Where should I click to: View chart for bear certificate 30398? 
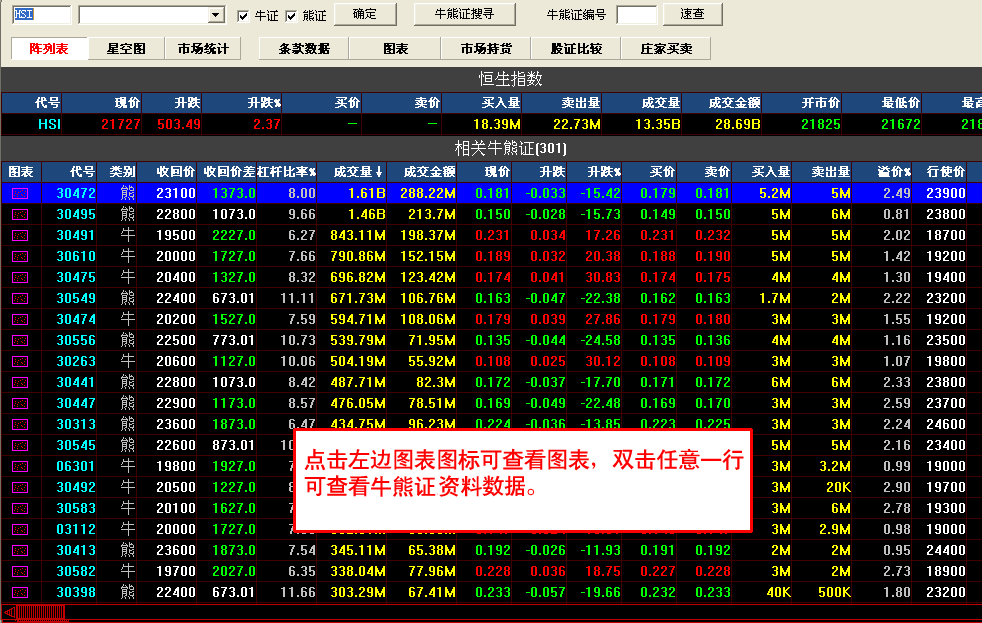20,592
